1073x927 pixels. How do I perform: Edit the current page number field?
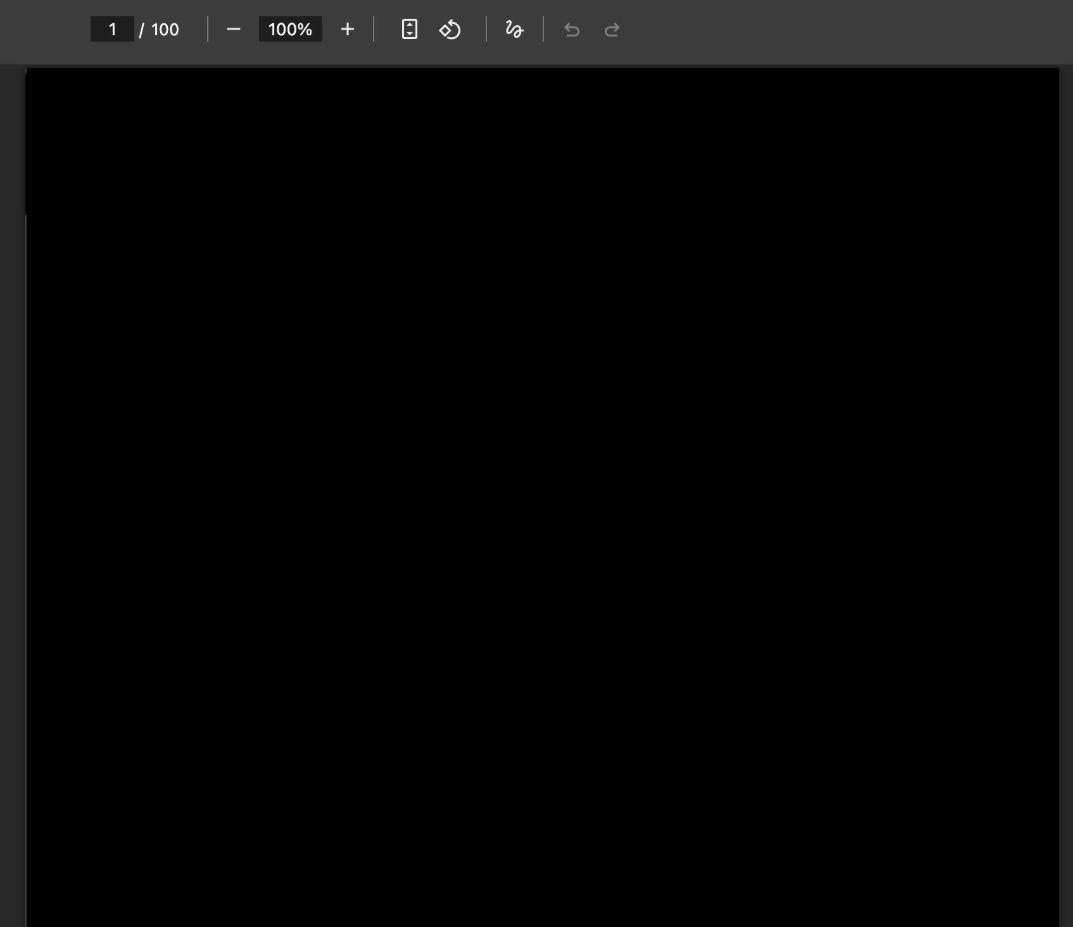(x=112, y=29)
